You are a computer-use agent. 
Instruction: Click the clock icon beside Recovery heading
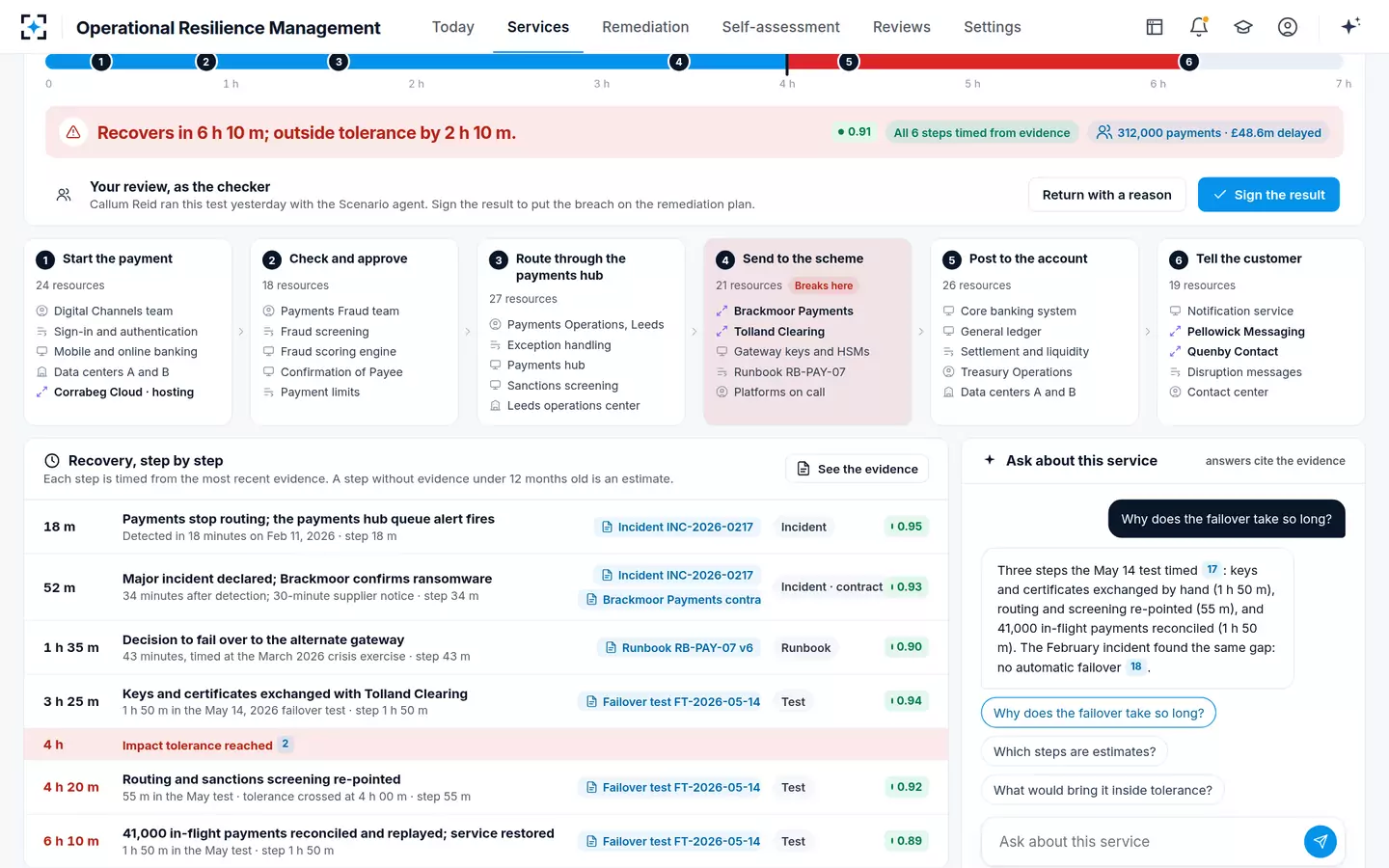[x=52, y=461]
